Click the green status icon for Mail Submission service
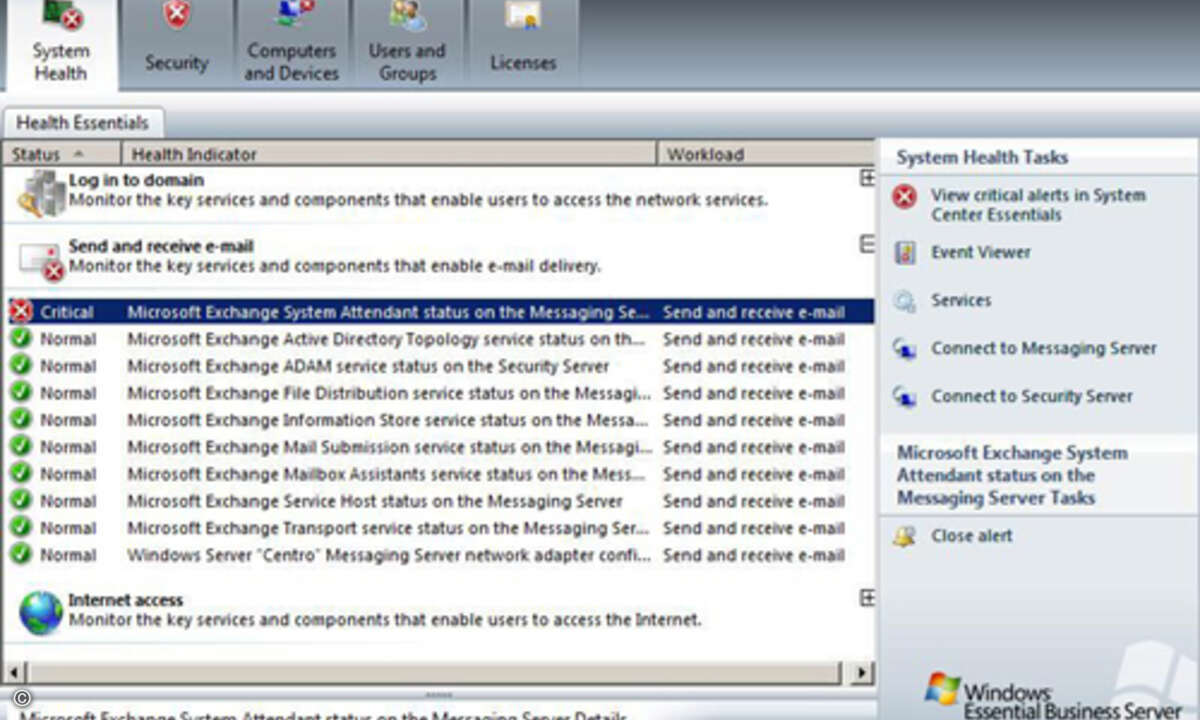The image size is (1200, 720). tap(21, 447)
